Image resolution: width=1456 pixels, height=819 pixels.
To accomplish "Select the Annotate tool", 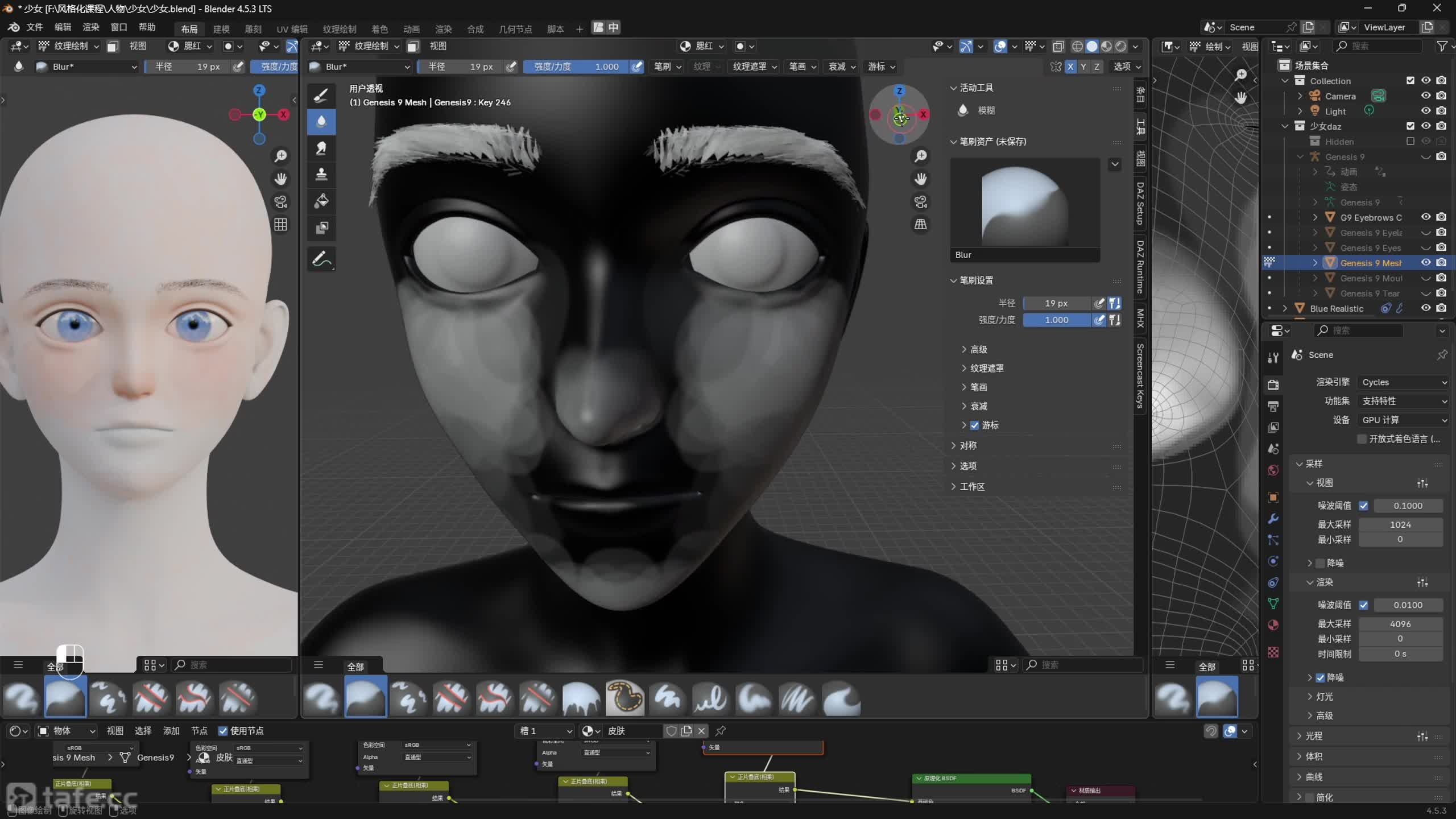I will [321, 259].
